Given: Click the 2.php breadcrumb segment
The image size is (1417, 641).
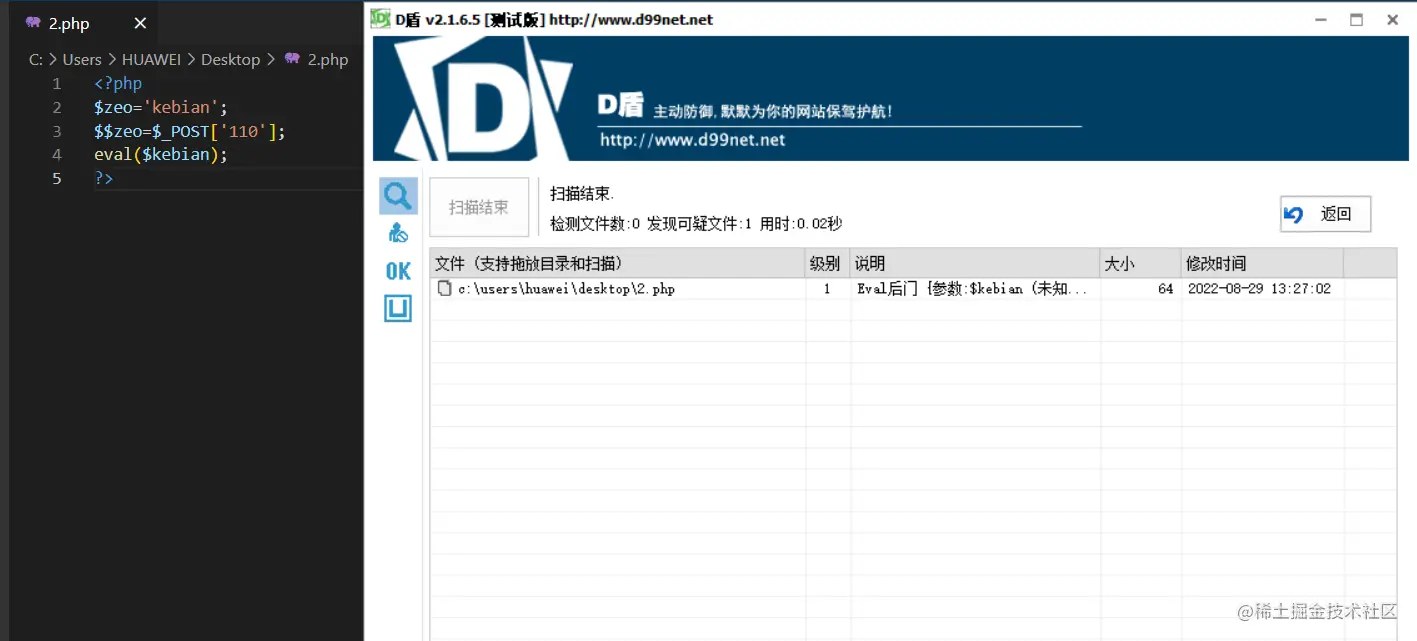Looking at the screenshot, I should pyautogui.click(x=327, y=59).
